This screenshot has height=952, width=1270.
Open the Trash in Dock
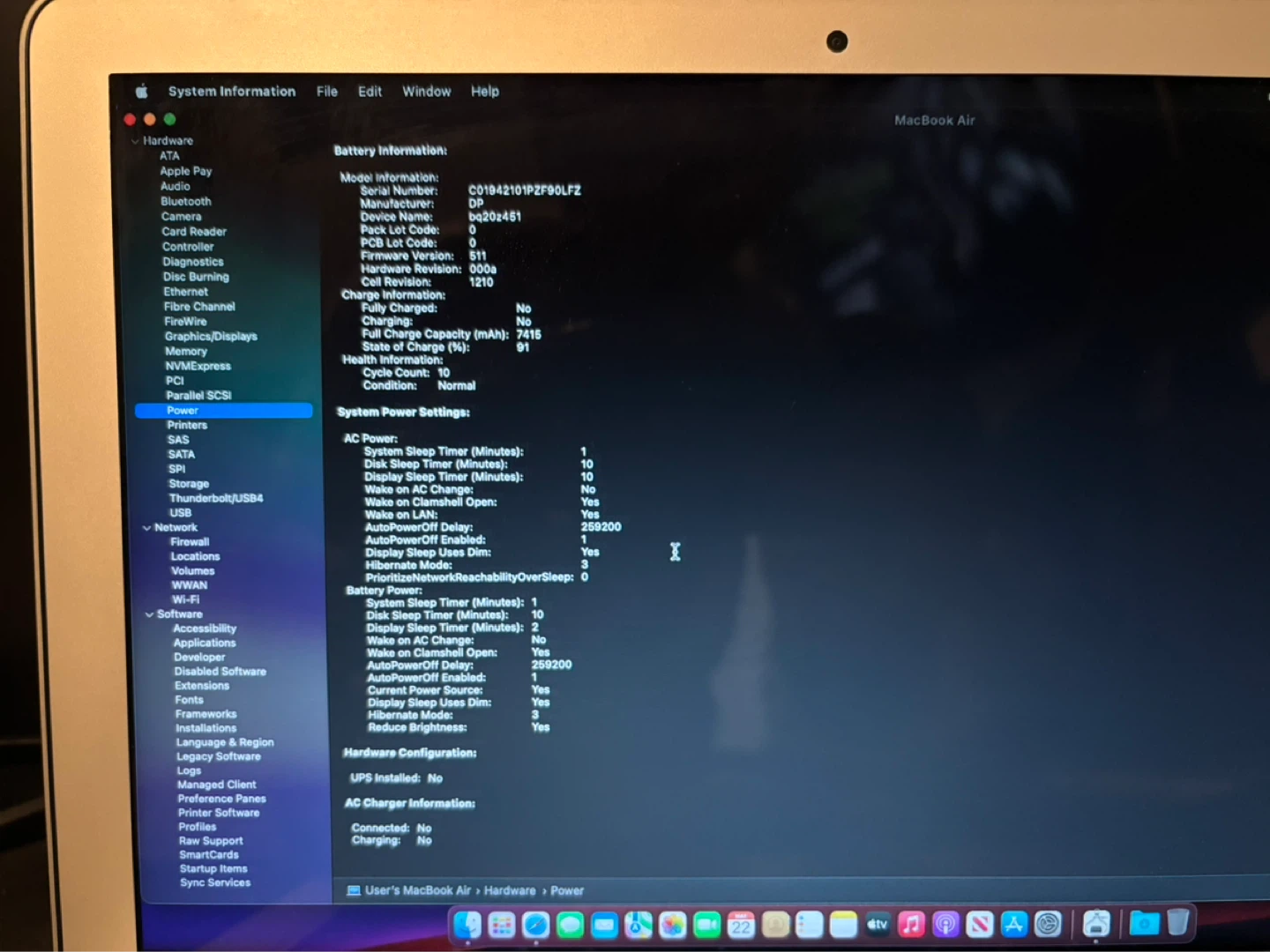click(1178, 922)
